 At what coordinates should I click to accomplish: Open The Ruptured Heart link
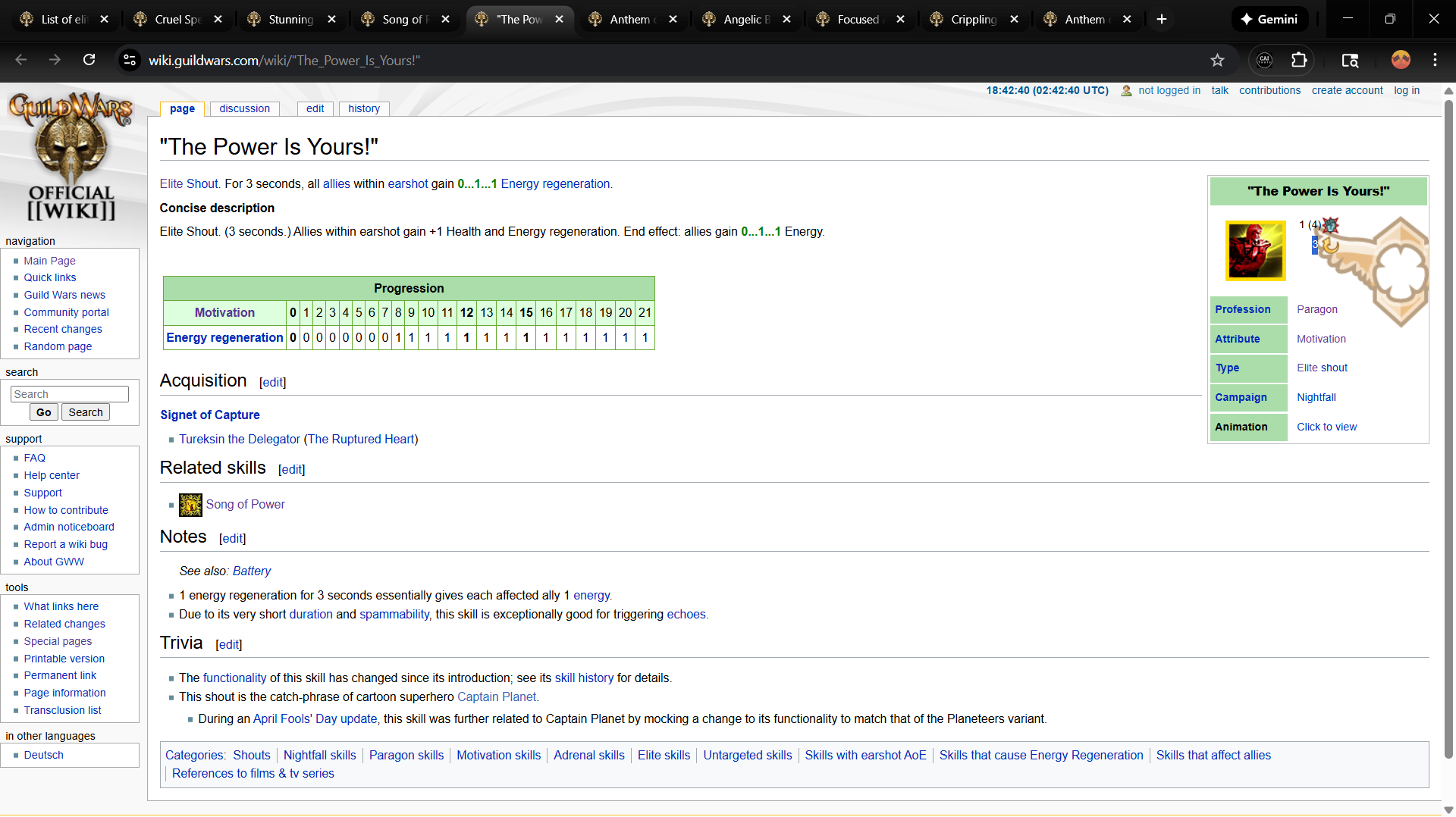click(x=361, y=439)
